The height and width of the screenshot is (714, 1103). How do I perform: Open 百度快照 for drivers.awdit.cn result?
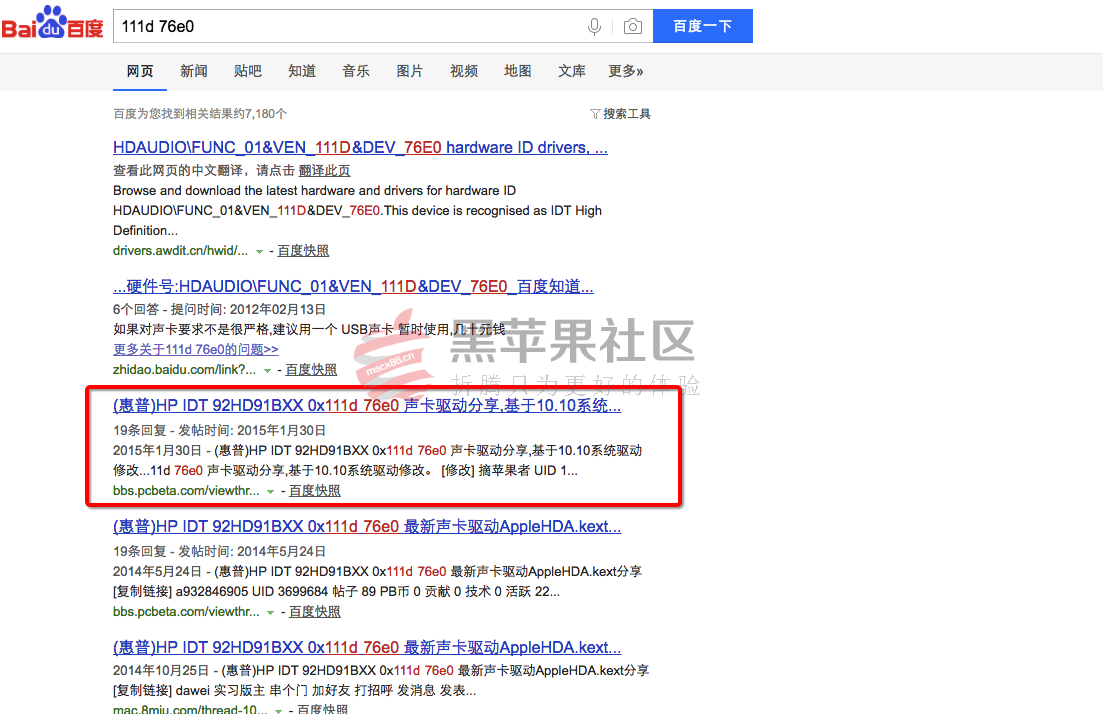(x=303, y=250)
